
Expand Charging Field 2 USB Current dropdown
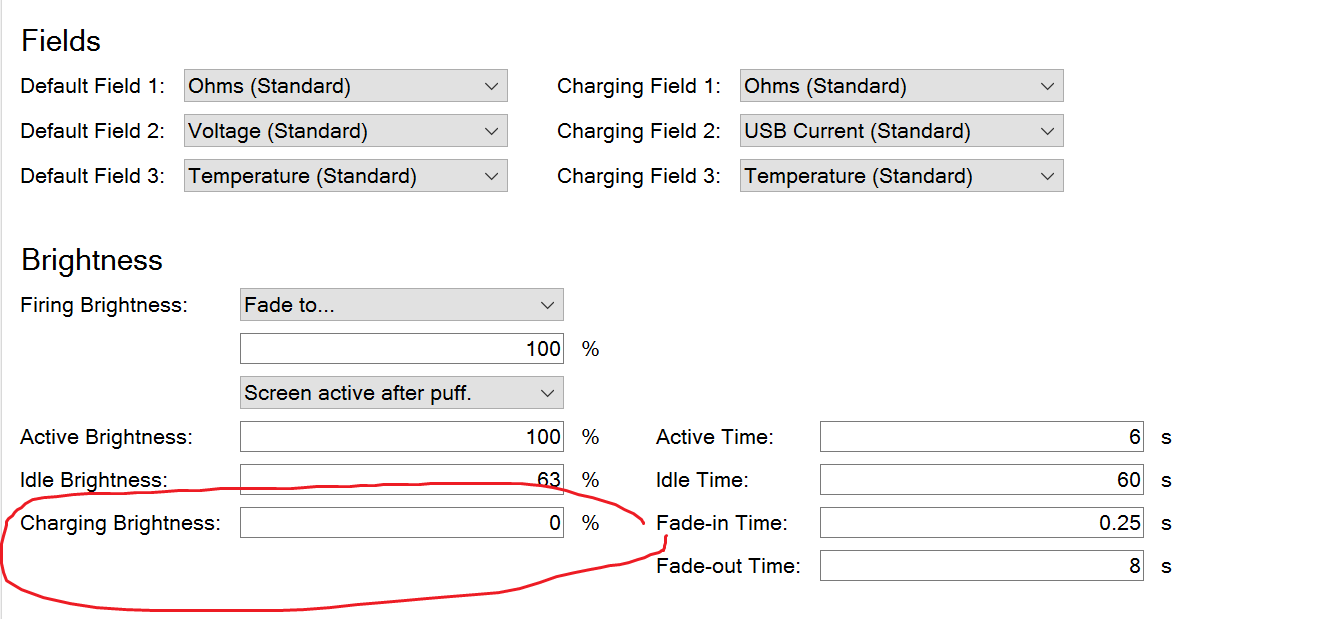(901, 131)
